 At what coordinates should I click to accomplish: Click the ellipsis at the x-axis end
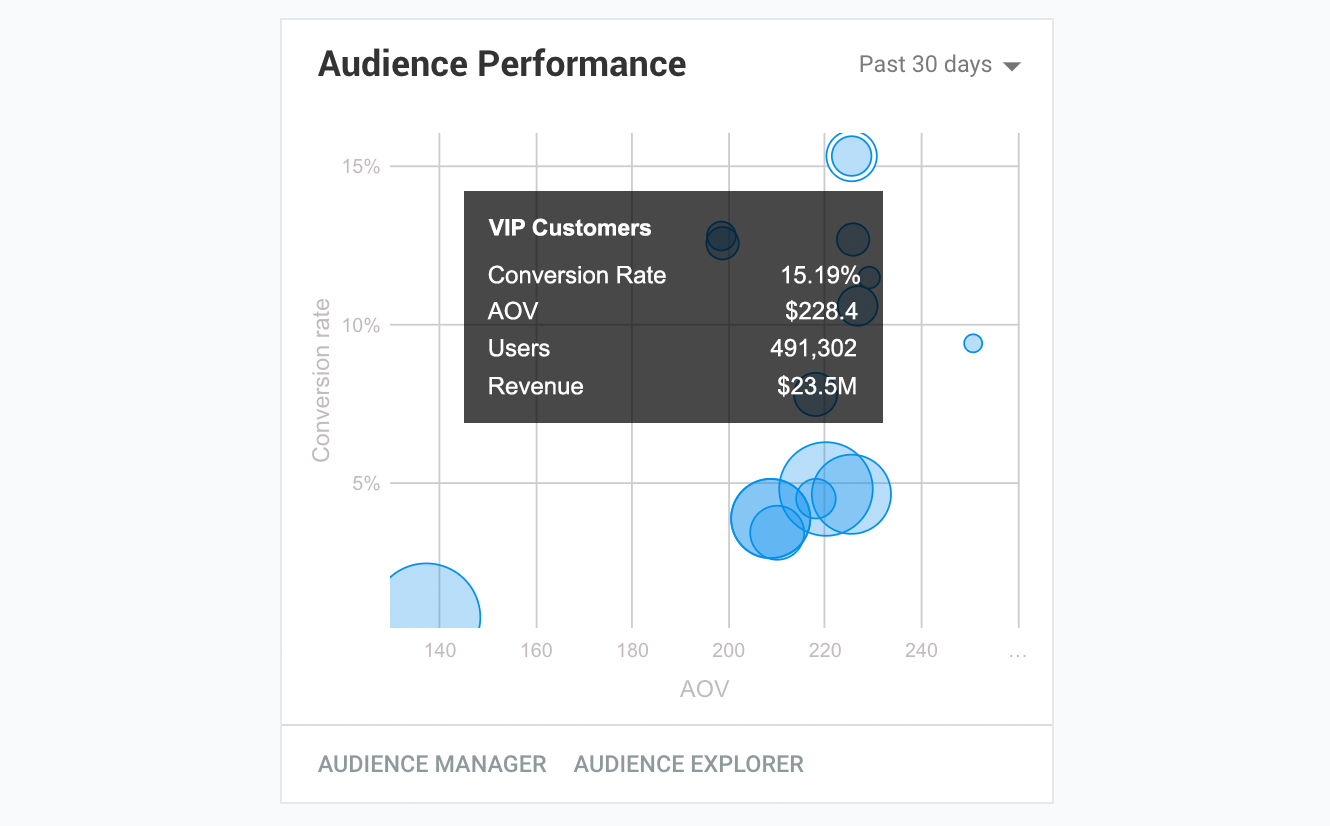click(1018, 651)
